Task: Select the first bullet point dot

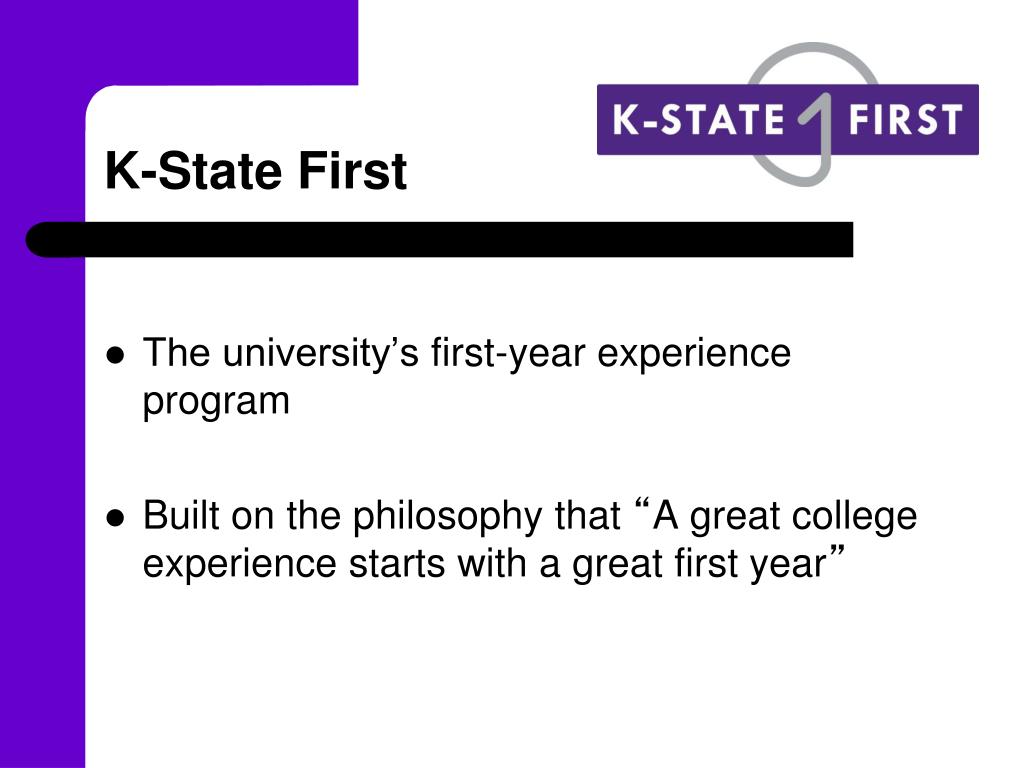Action: pyautogui.click(x=115, y=356)
